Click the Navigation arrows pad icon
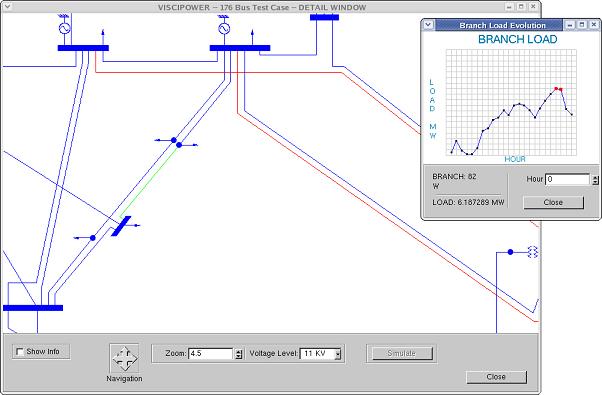 pos(124,359)
